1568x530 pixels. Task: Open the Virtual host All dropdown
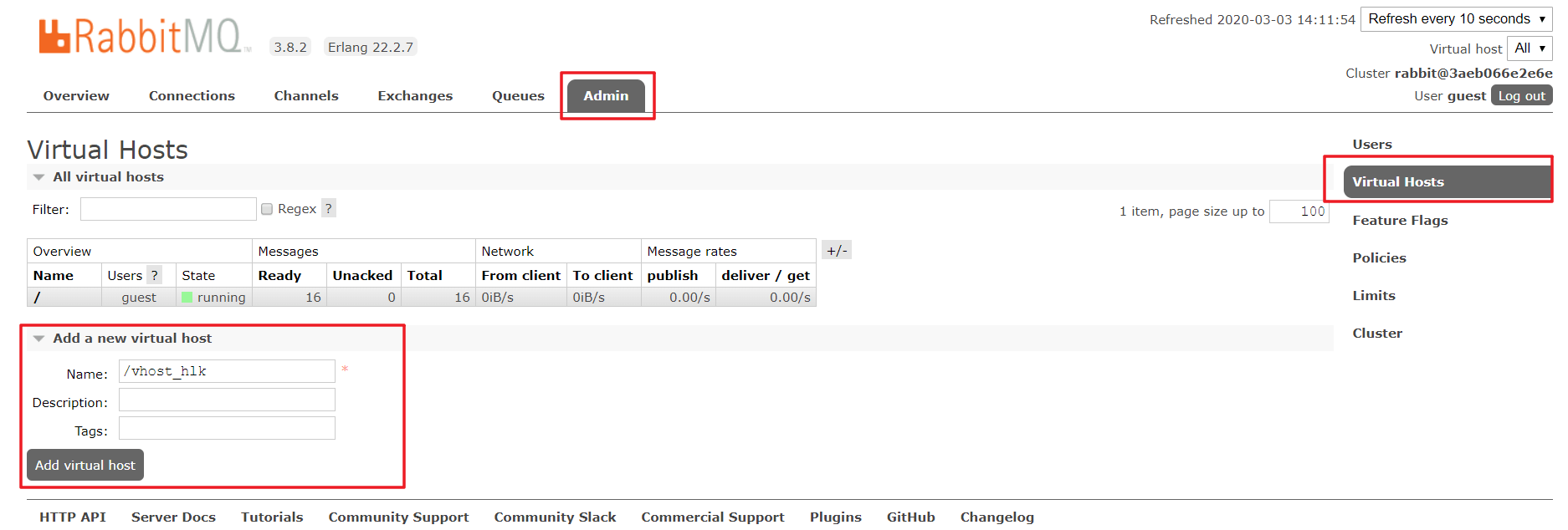click(x=1530, y=48)
